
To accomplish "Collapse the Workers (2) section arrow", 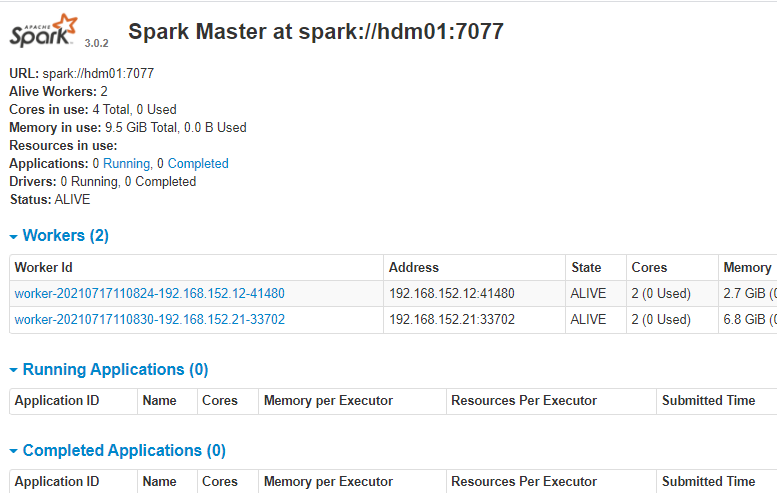I will pos(13,237).
